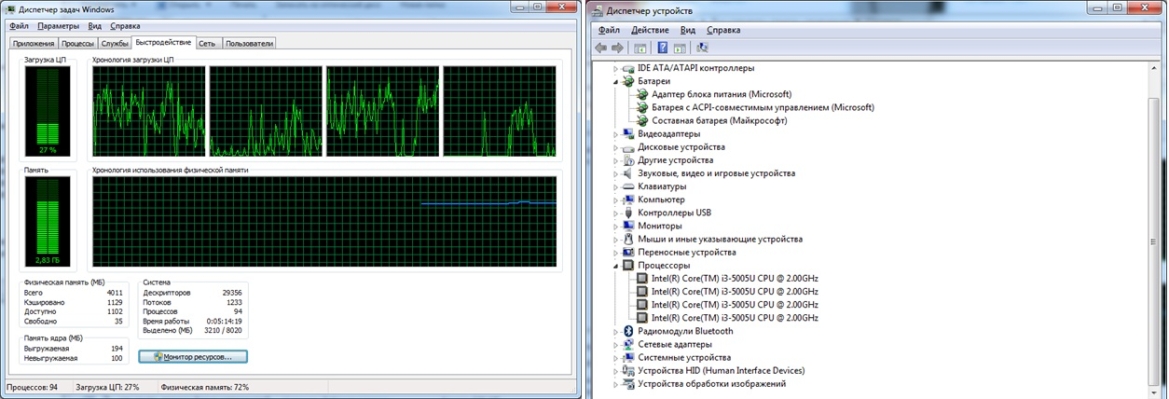
Task: Open the blue question-mark Help toolbar icon
Action: pos(662,48)
